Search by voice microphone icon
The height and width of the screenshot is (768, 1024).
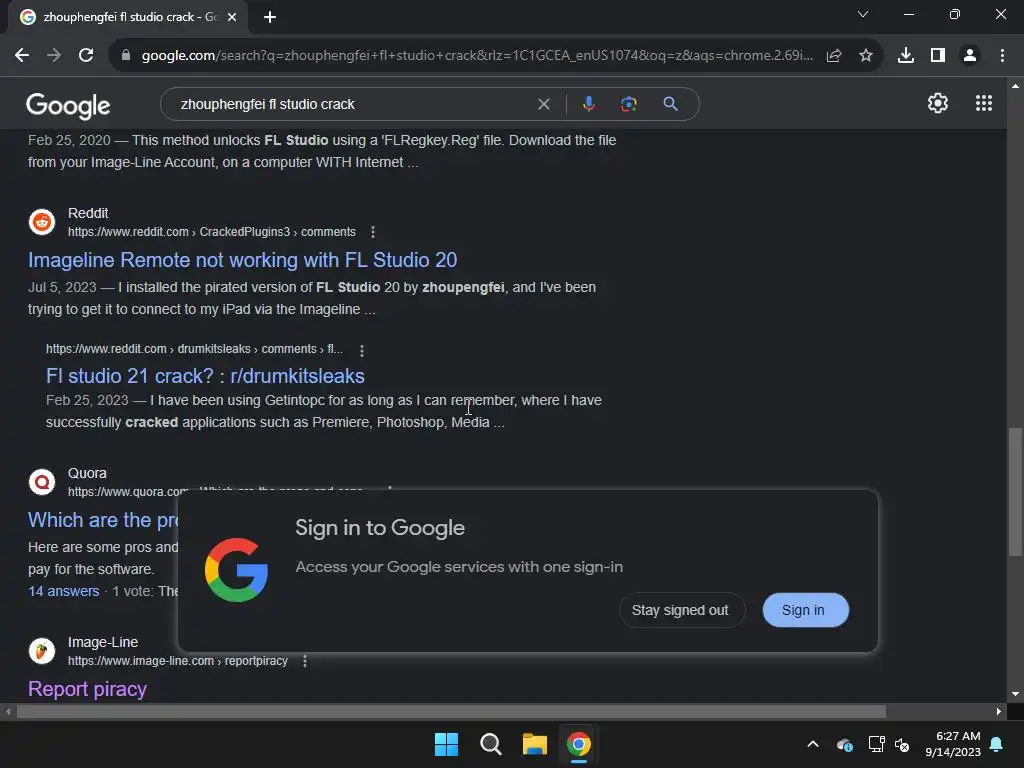[588, 104]
